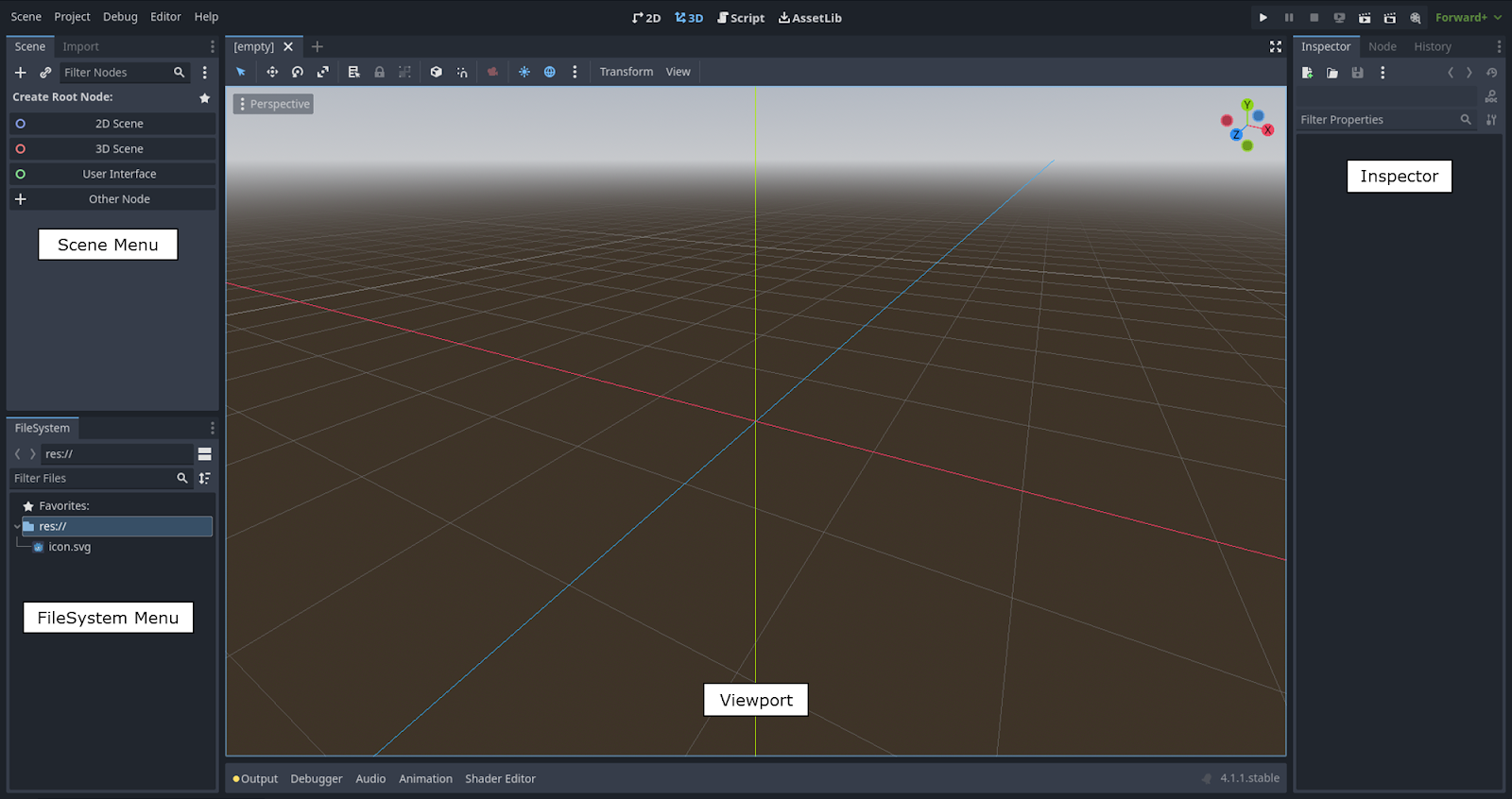
Task: Lock the selected node using padlock icon
Action: (380, 72)
